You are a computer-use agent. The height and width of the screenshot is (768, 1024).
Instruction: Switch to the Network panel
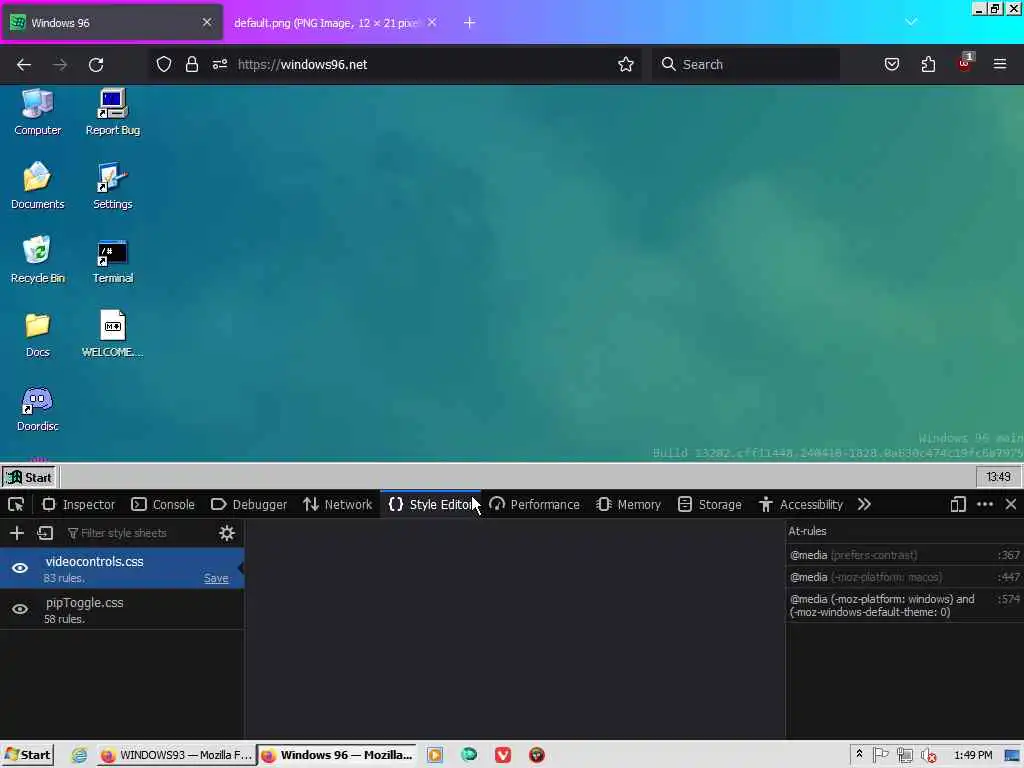click(x=338, y=505)
